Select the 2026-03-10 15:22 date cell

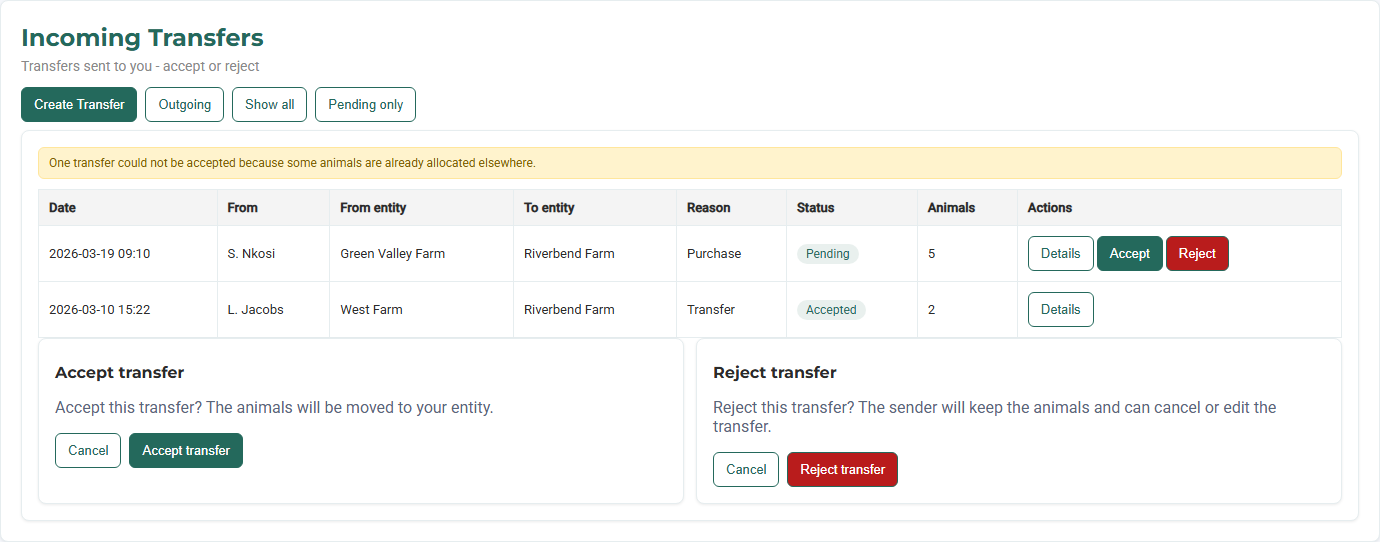tap(99, 309)
